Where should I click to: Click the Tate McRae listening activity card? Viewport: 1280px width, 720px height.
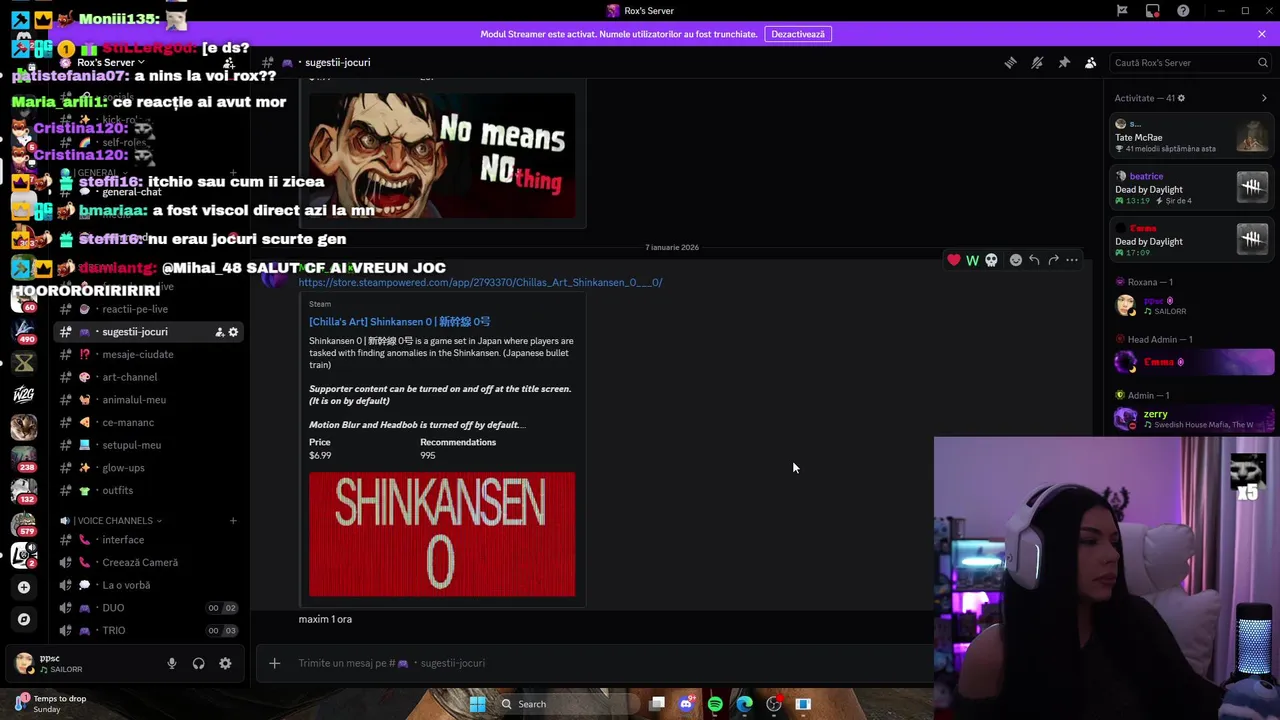click(1193, 136)
